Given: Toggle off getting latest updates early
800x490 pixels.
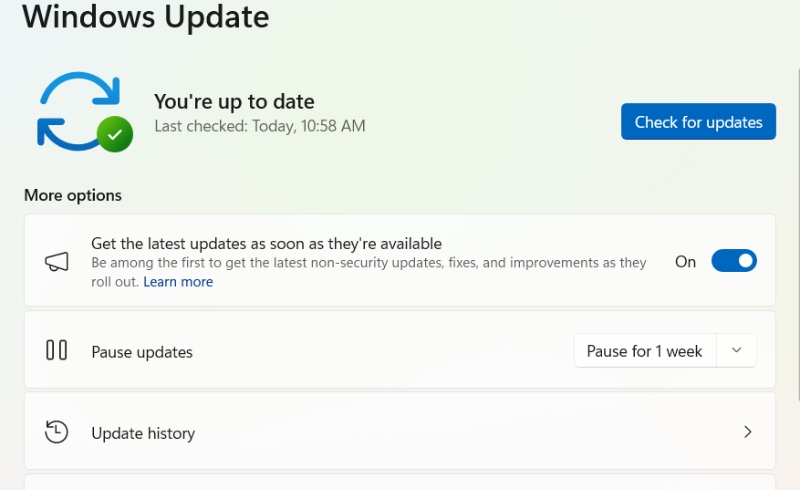Looking at the screenshot, I should coord(734,261).
